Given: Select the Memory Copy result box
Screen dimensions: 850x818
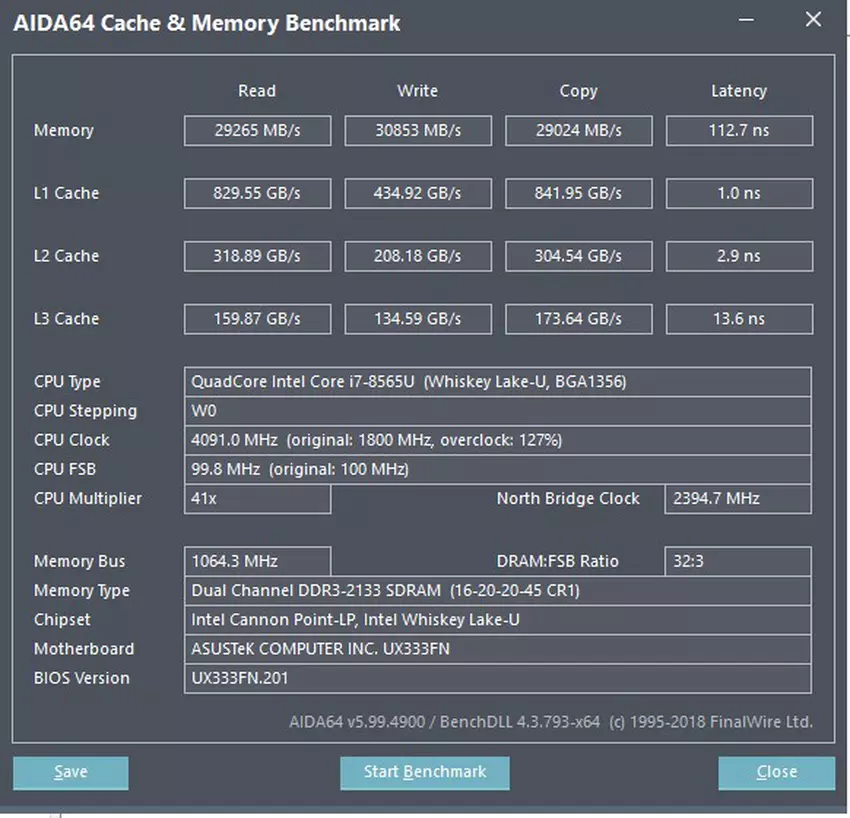Looking at the screenshot, I should click(x=578, y=131).
